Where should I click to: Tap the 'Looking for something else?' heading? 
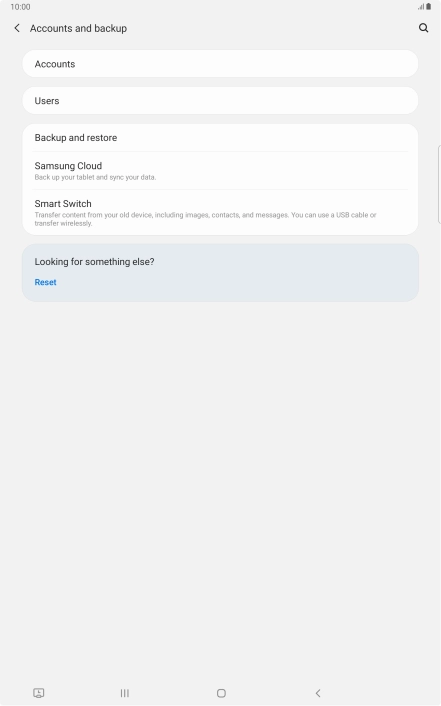[95, 262]
